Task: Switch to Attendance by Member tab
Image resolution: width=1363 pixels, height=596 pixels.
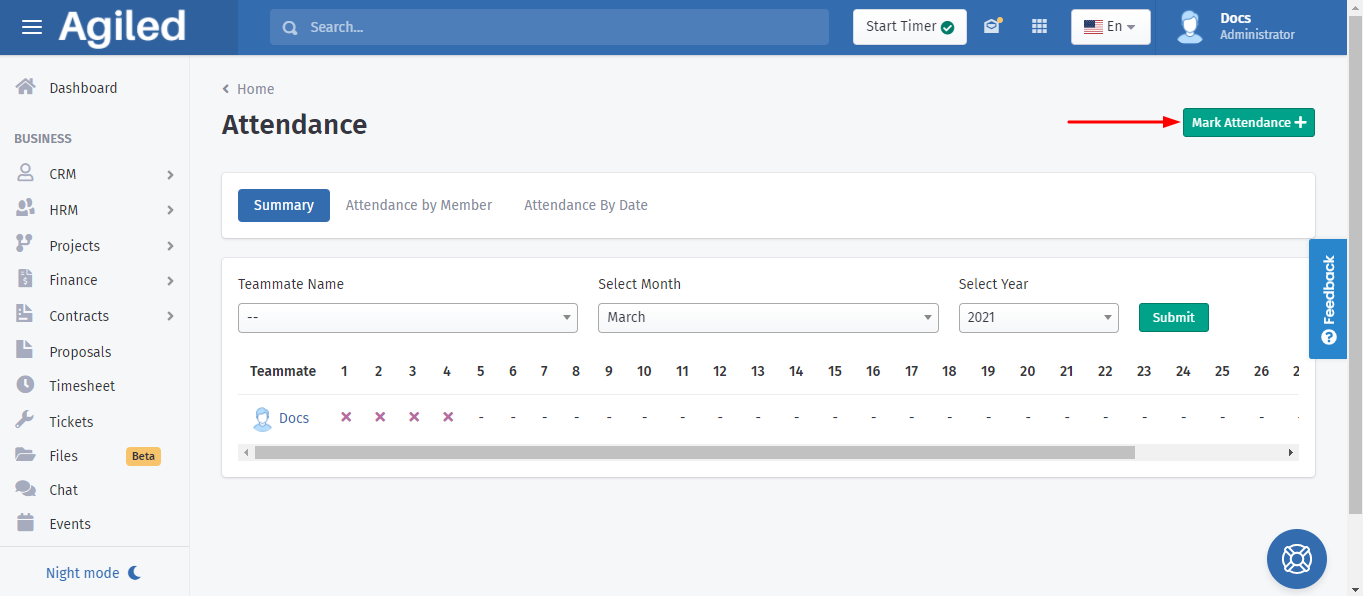Action: pyautogui.click(x=418, y=205)
